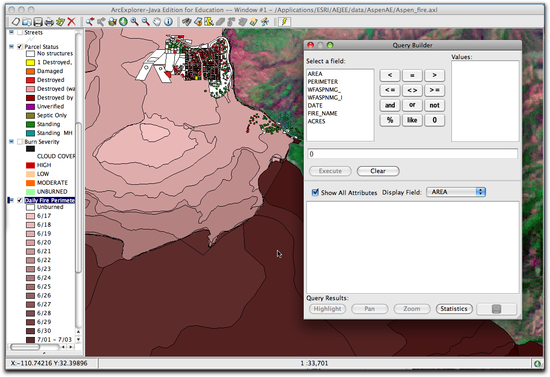Viewport: 550px width, 377px height.
Task: Click the status bar globe icon
Action: (537, 364)
